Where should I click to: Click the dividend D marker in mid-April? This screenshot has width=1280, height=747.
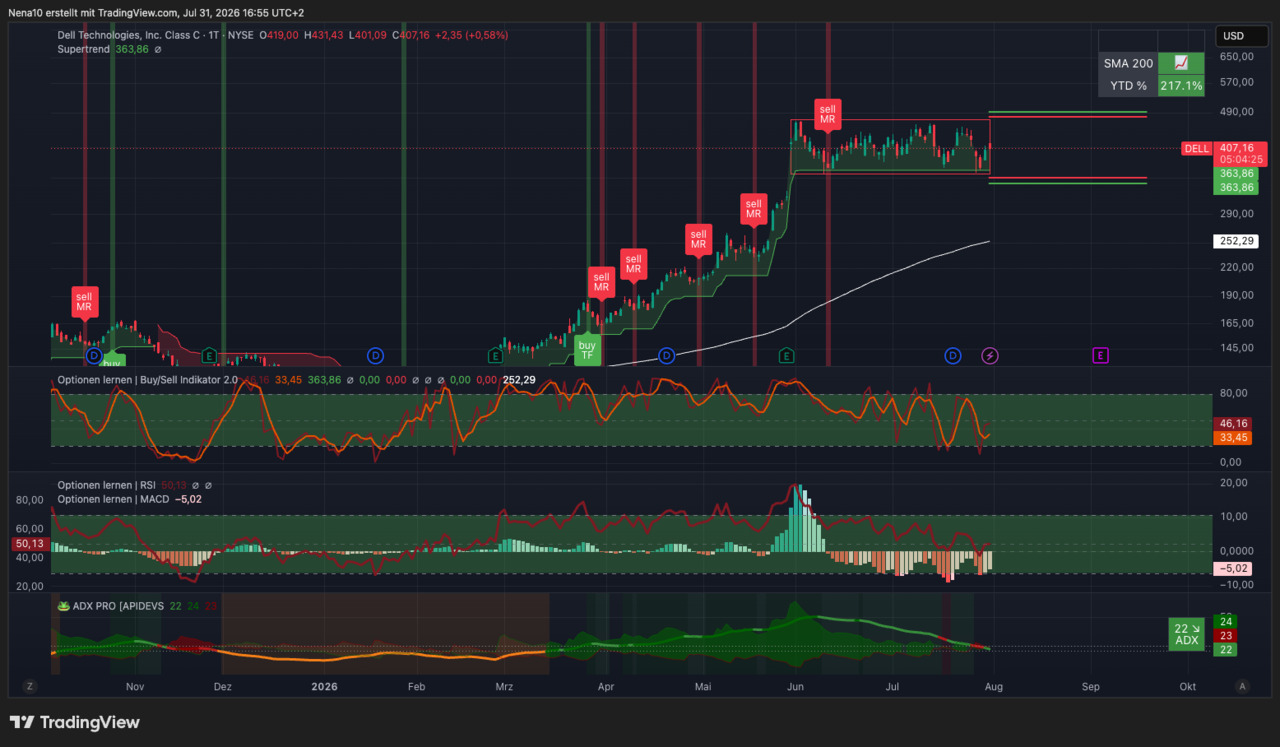pos(666,355)
